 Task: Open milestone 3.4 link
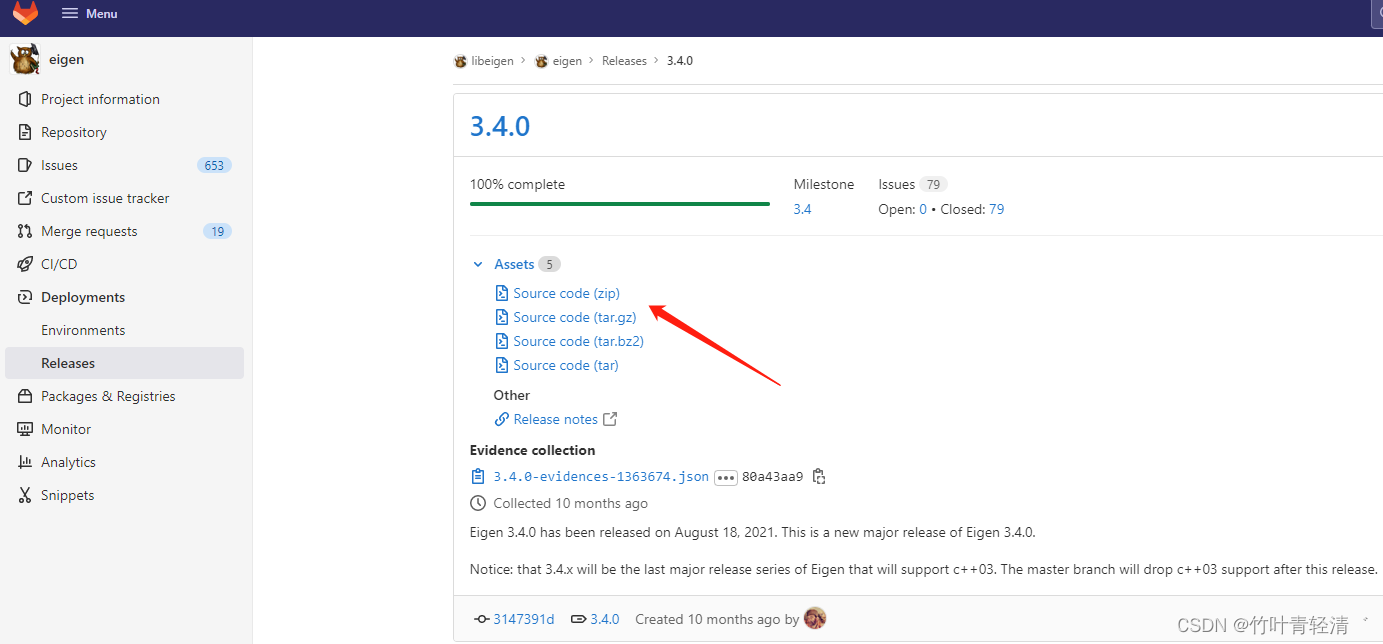802,209
